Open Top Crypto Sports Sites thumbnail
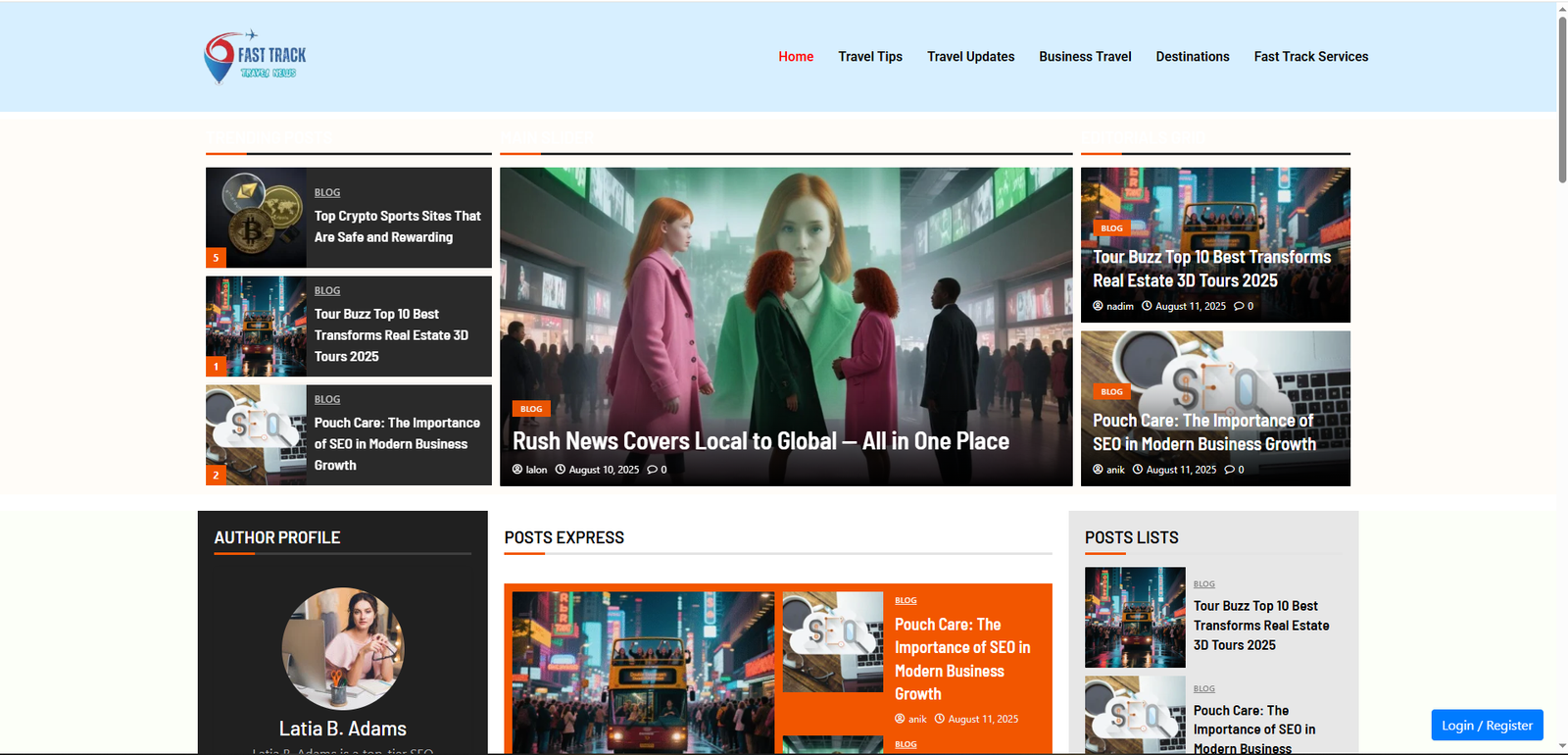 [x=256, y=218]
